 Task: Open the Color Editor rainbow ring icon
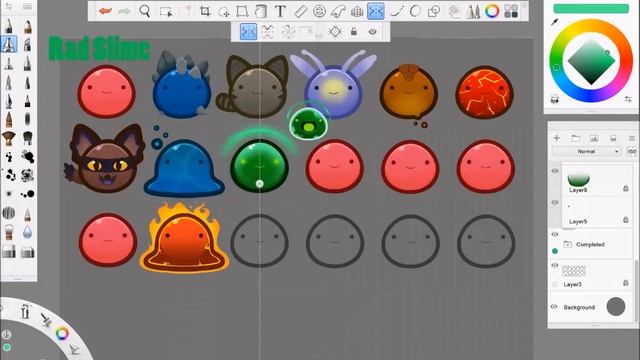pyautogui.click(x=492, y=11)
